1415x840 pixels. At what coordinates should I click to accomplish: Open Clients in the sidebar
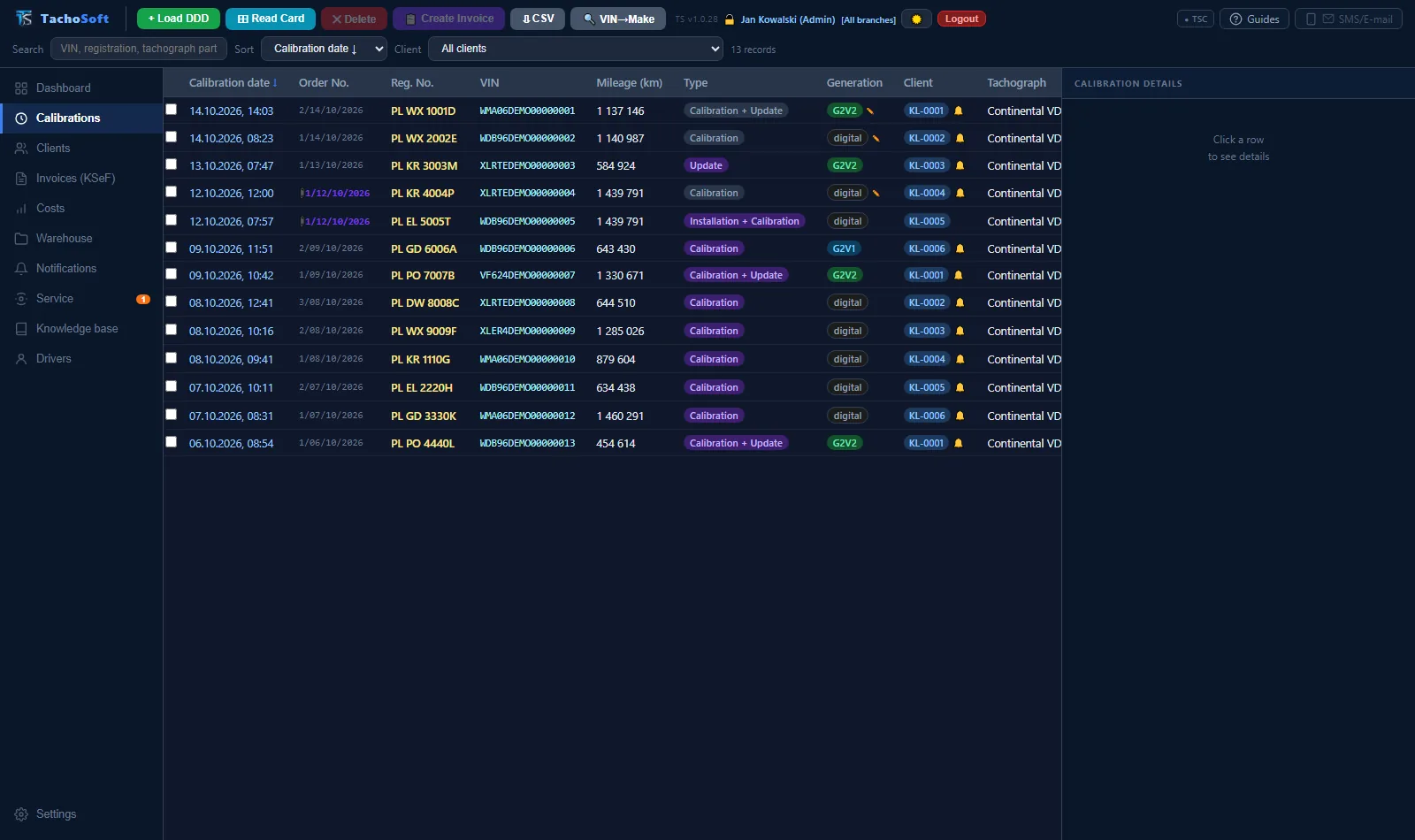tap(81, 149)
